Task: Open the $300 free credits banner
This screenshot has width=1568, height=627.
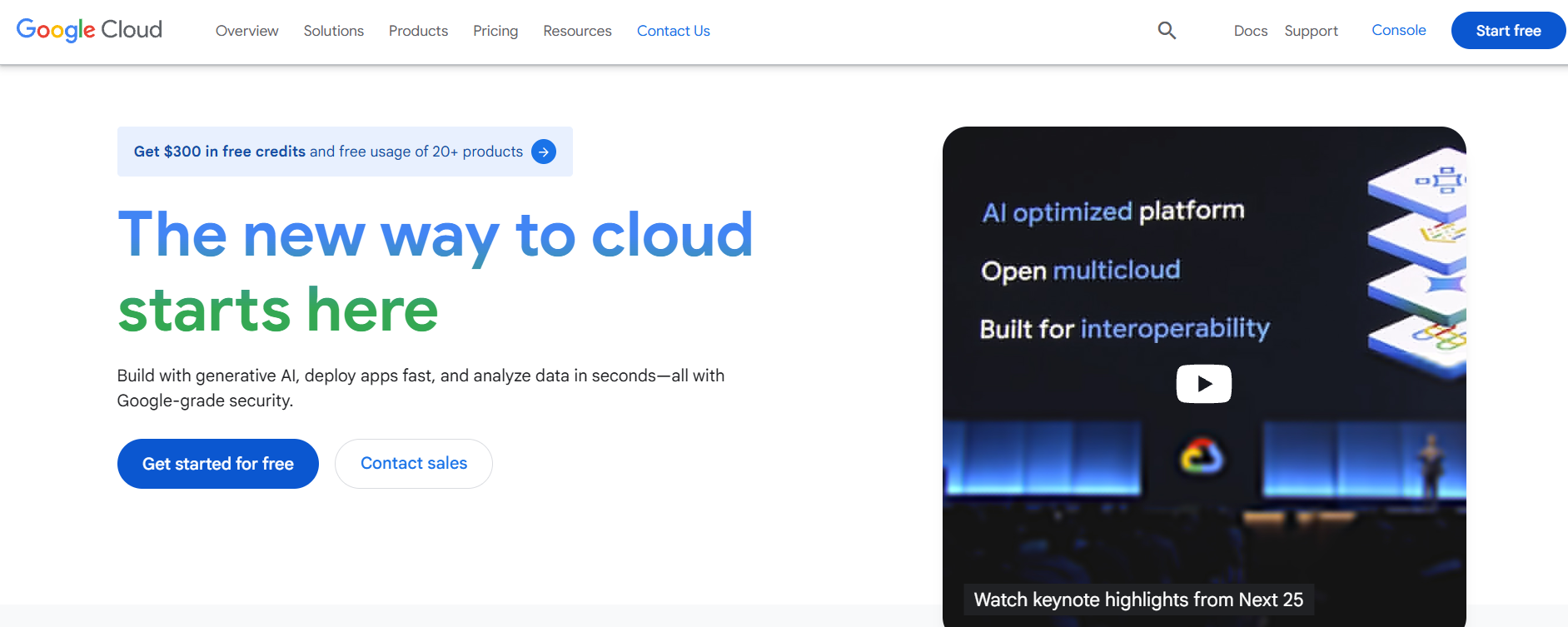Action: pyautogui.click(x=345, y=152)
